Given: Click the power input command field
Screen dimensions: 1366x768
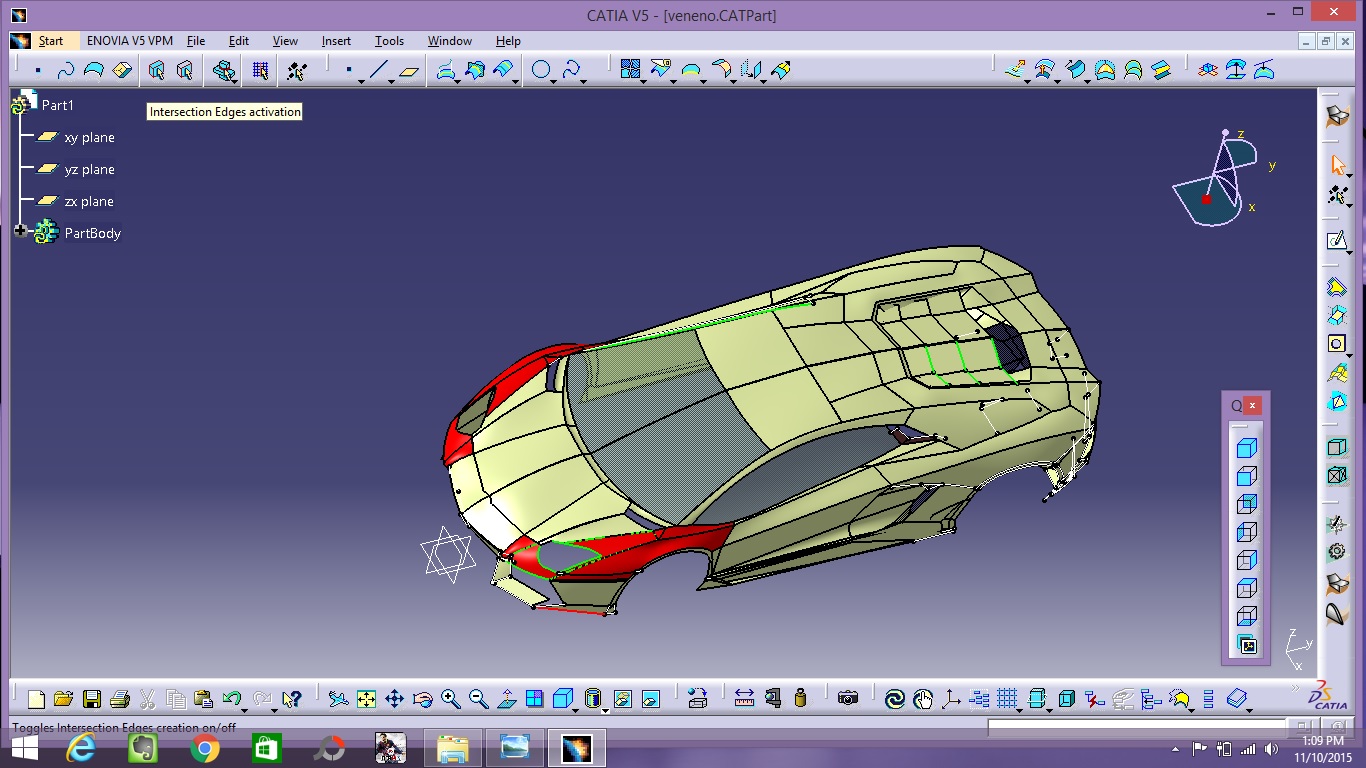Looking at the screenshot, I should click(1135, 727).
